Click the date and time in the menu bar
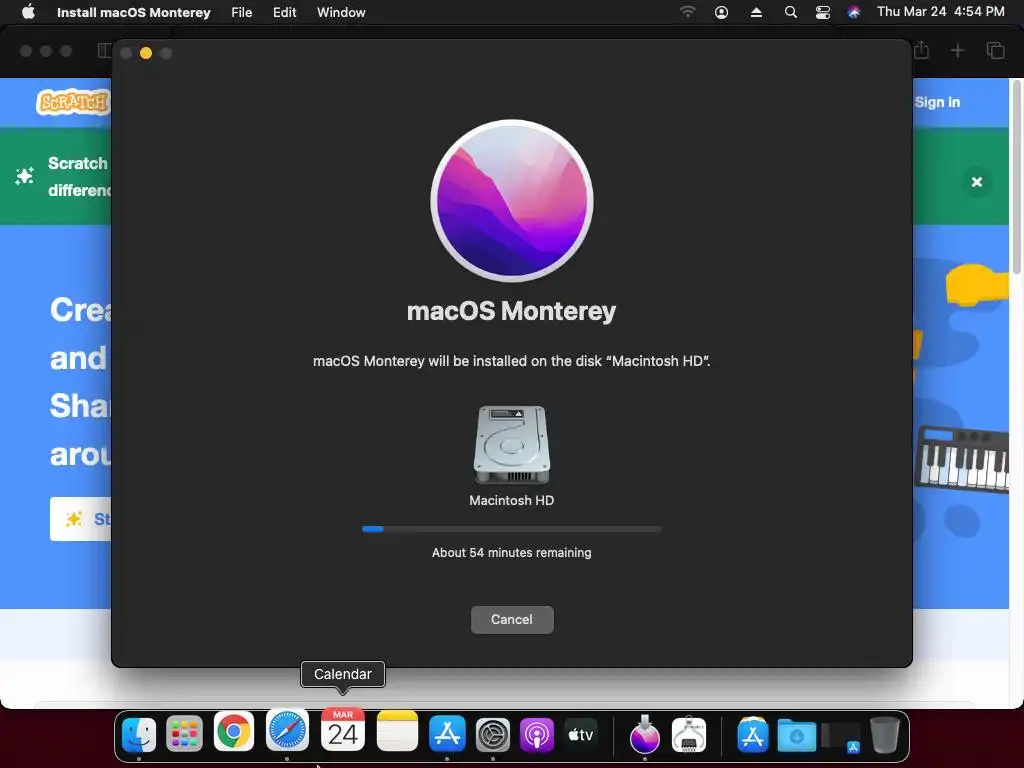The width and height of the screenshot is (1024, 768). click(940, 12)
